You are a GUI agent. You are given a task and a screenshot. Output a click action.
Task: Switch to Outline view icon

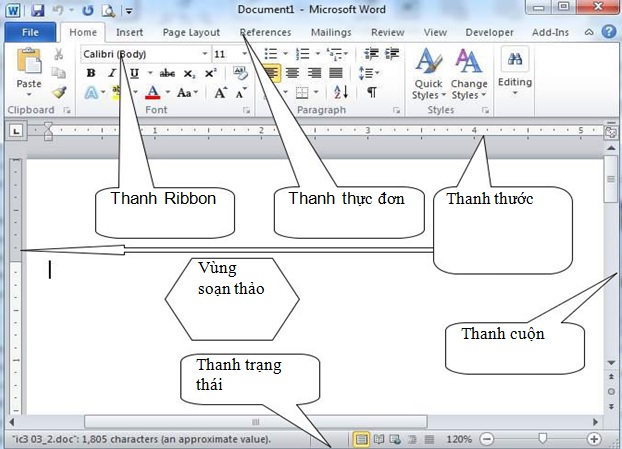pos(412,439)
